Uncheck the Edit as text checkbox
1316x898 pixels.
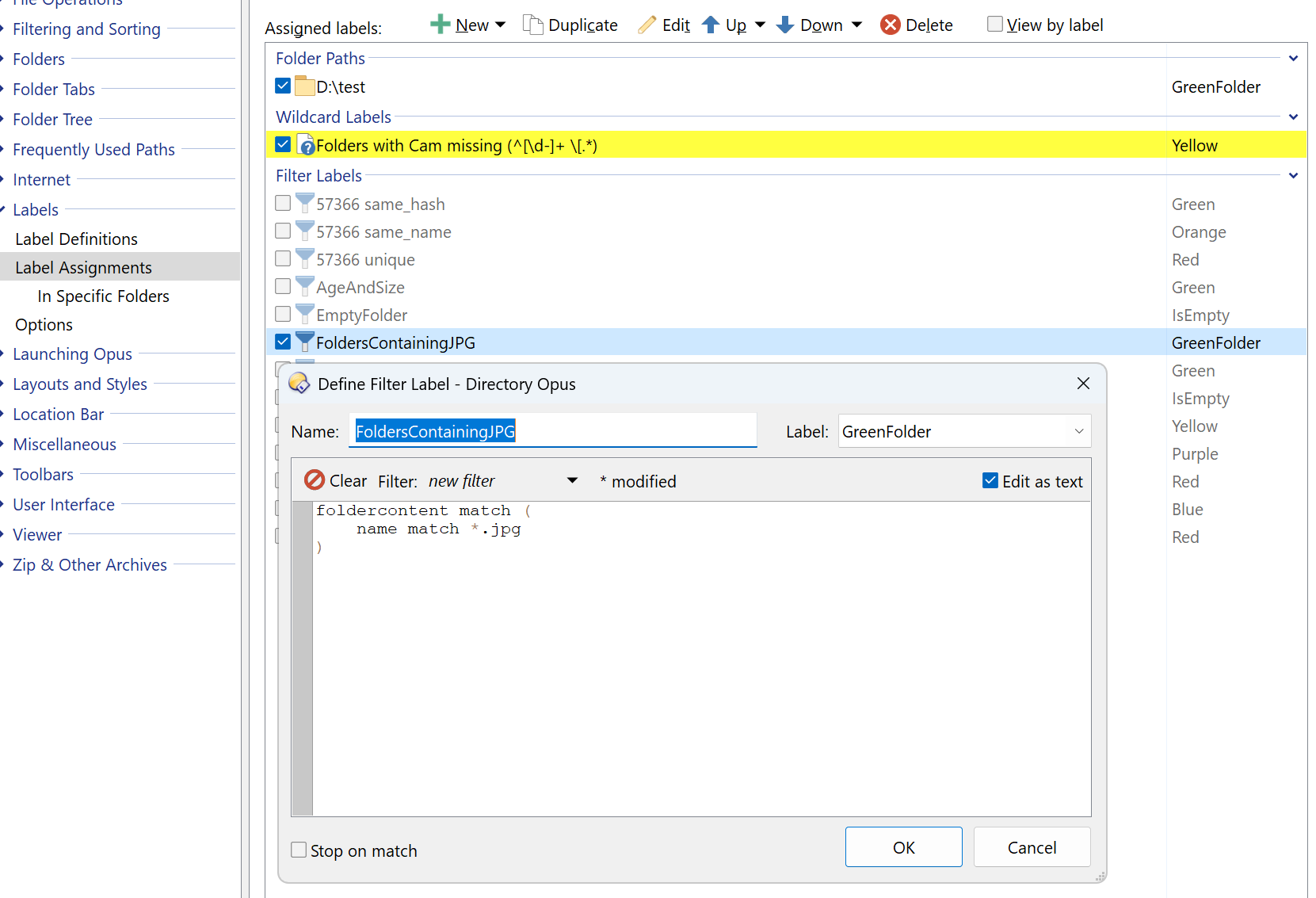(990, 480)
